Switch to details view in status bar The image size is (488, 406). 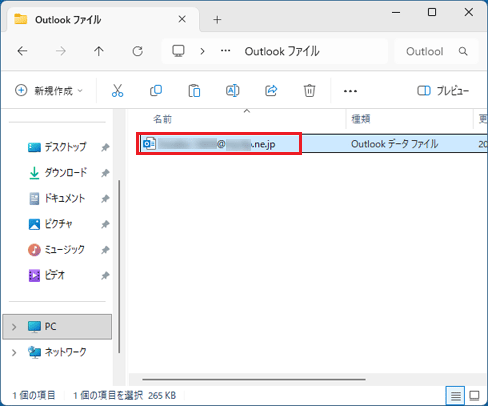pyautogui.click(x=455, y=396)
